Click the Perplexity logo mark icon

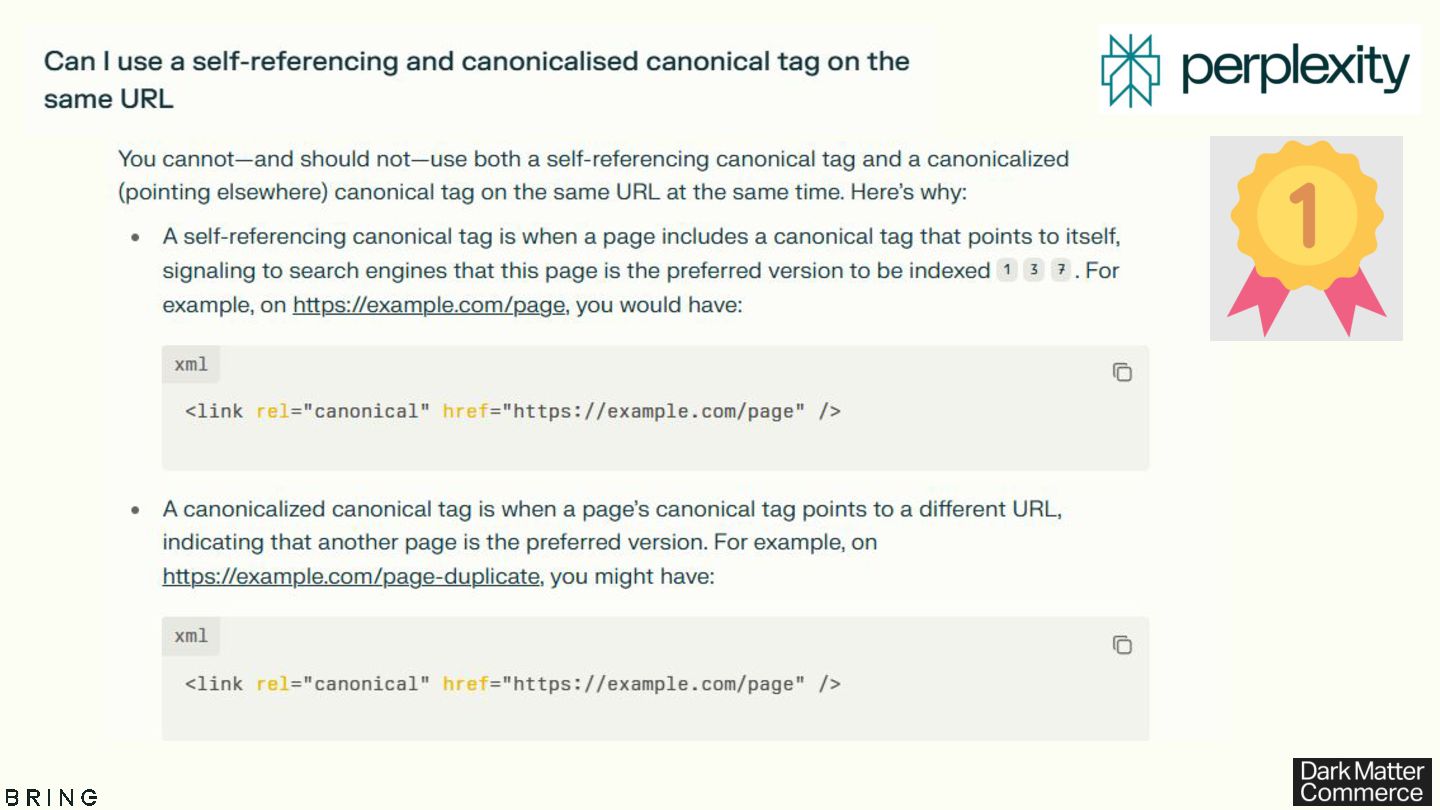click(1130, 70)
